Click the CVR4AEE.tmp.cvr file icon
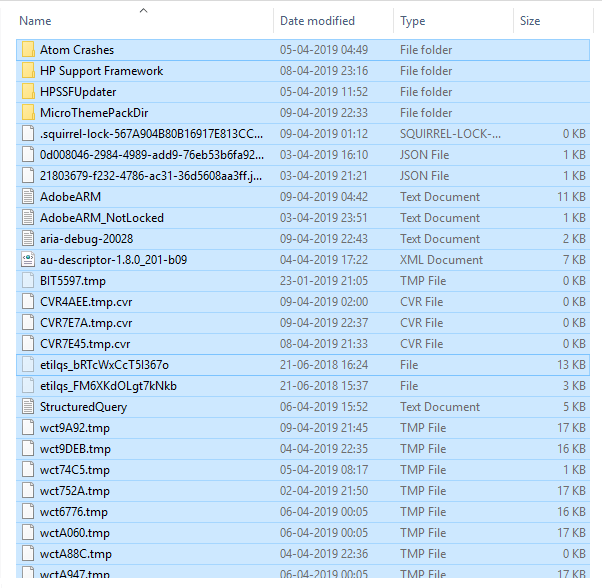The image size is (602, 588). coord(28,302)
